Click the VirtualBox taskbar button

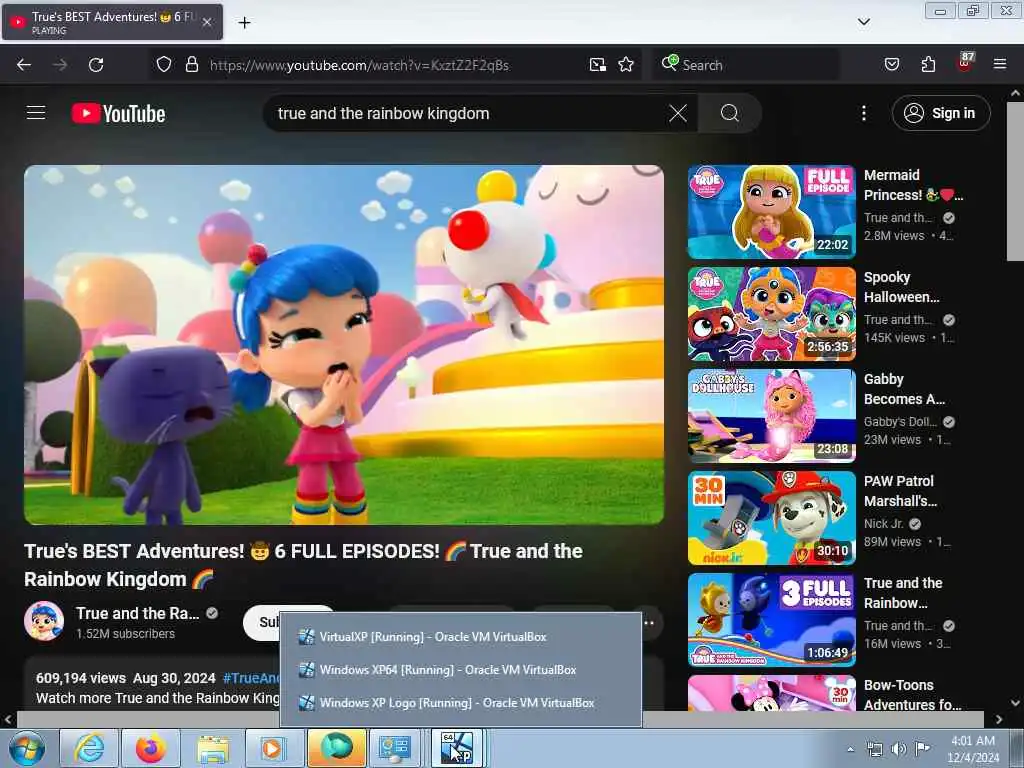pyautogui.click(x=457, y=748)
